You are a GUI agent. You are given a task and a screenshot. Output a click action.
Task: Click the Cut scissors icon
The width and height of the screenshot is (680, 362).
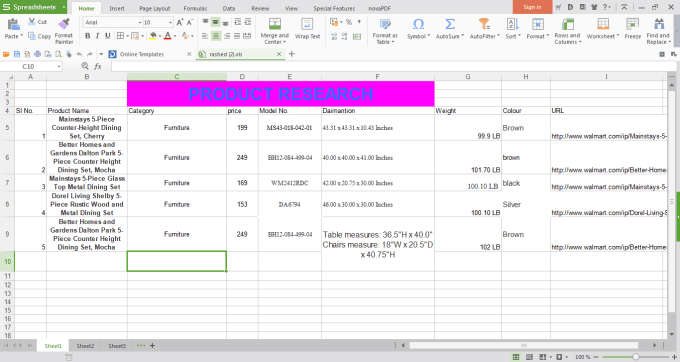coord(32,22)
